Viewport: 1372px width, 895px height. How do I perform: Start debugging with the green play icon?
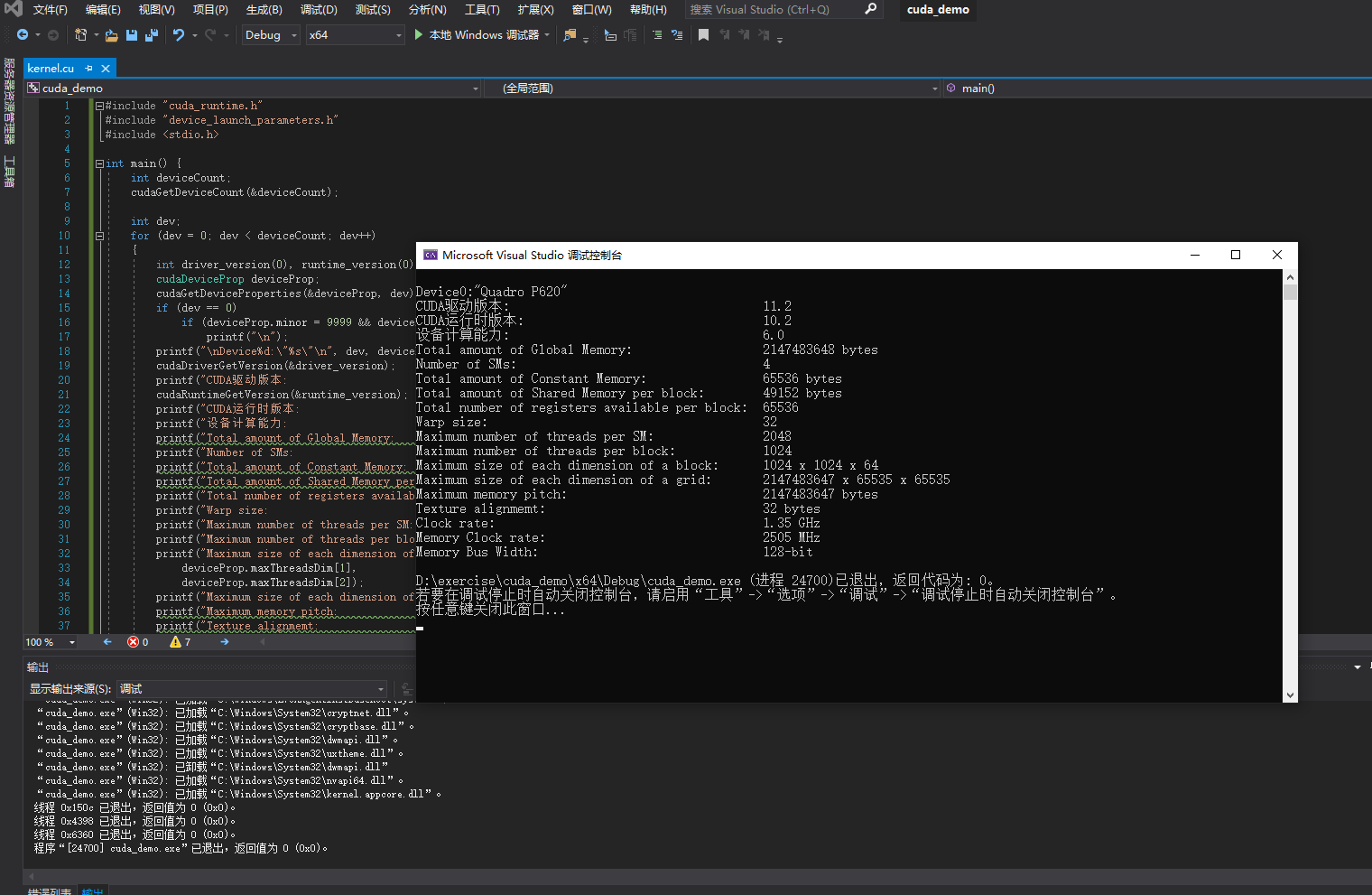[419, 34]
